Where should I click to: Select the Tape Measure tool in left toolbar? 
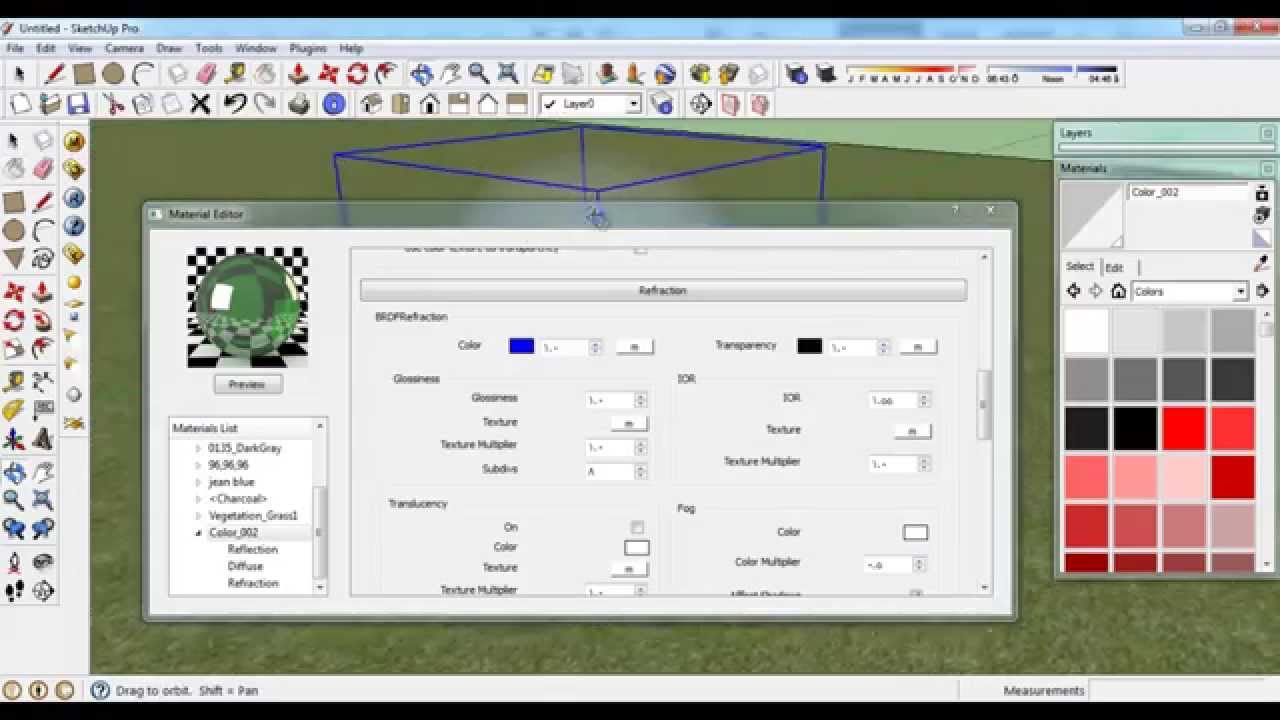coord(13,382)
